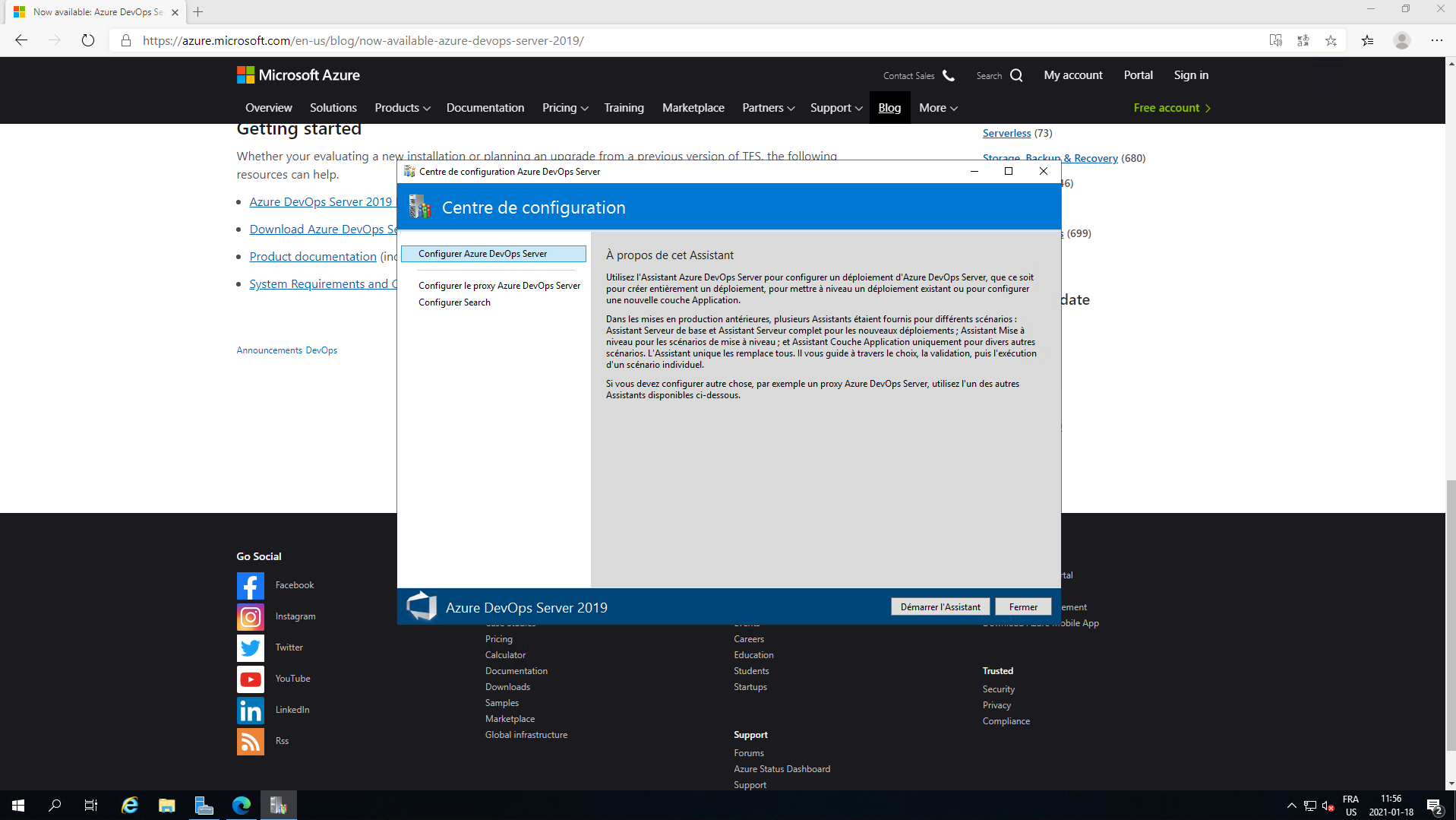Image resolution: width=1456 pixels, height=820 pixels.
Task: Select Configurer Search in left pane
Action: pos(454,302)
